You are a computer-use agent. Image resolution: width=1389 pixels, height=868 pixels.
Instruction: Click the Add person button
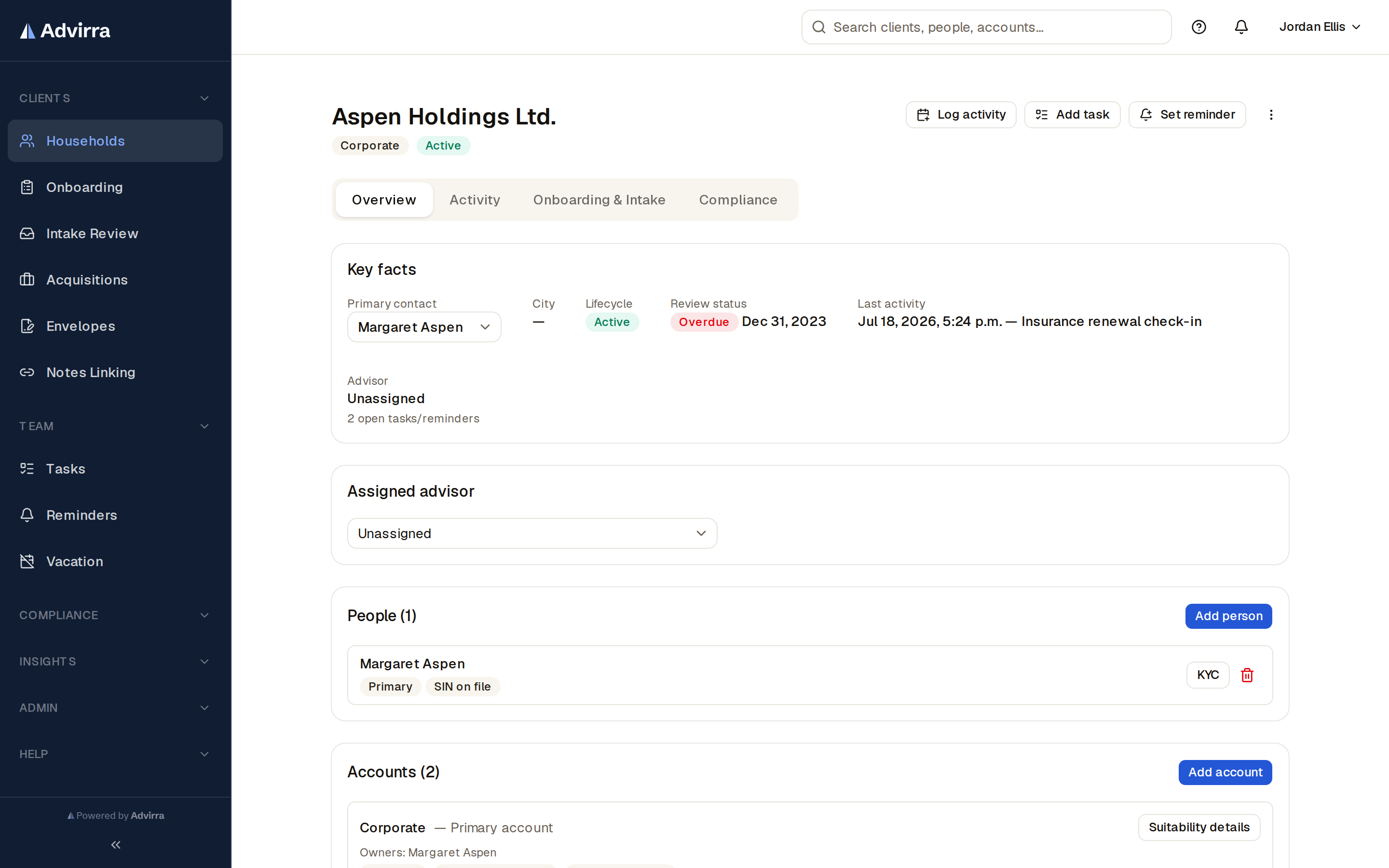pyautogui.click(x=1228, y=616)
